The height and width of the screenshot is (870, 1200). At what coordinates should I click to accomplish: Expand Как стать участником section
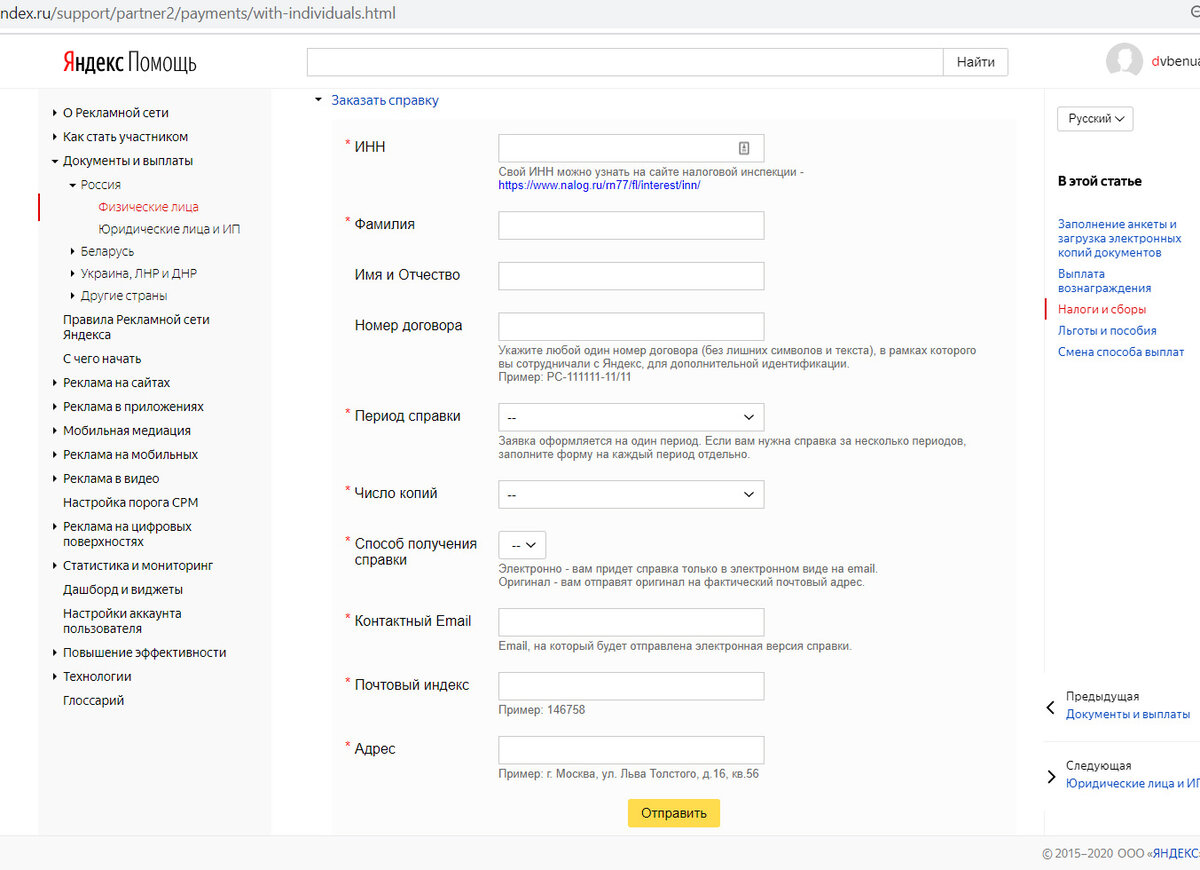(x=55, y=137)
